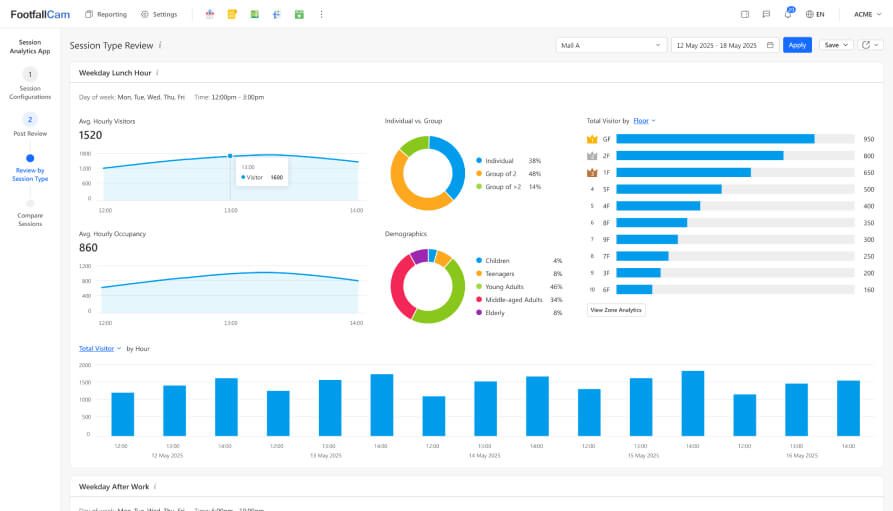The image size is (893, 511).
Task: Click the 1F floor bar
Action: click(x=683, y=172)
